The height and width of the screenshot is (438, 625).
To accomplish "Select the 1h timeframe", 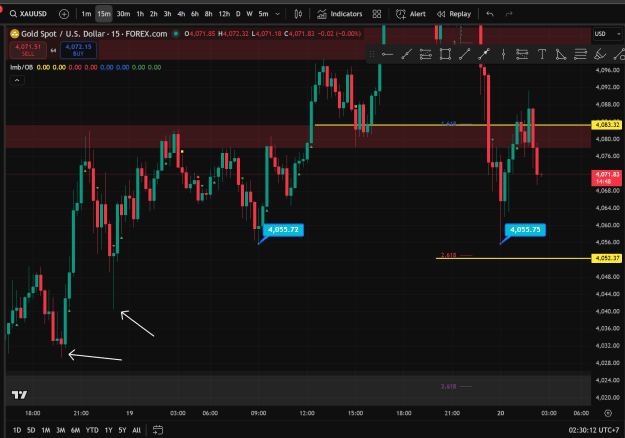I will point(140,14).
